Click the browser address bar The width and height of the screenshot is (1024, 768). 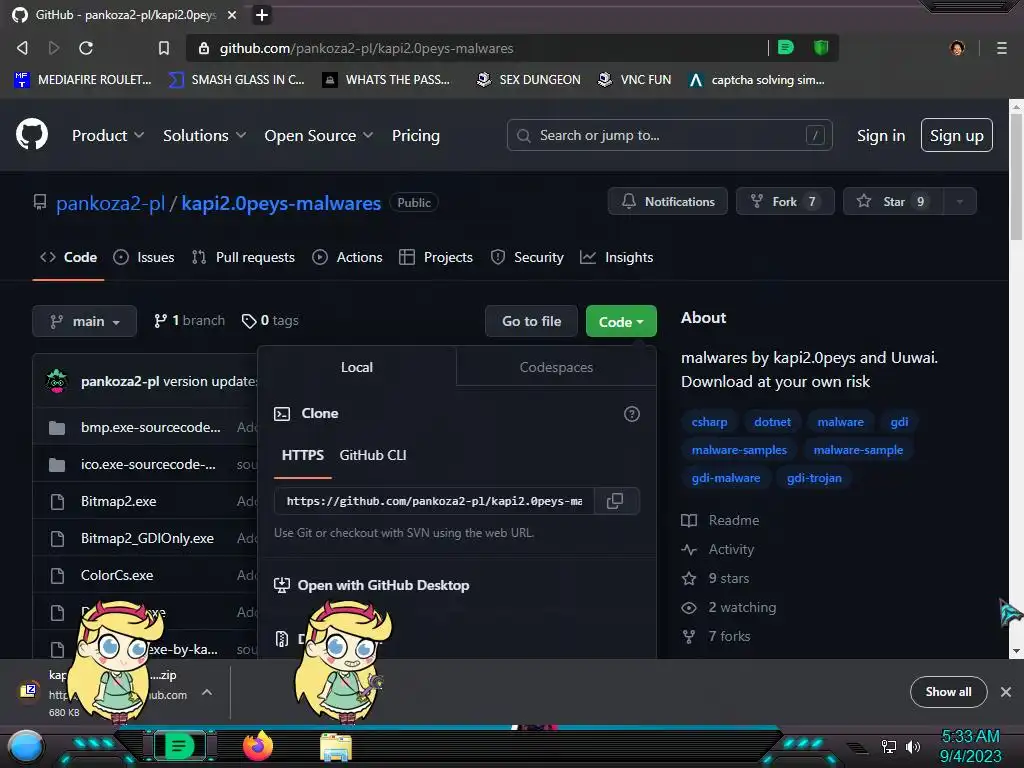pos(477,48)
